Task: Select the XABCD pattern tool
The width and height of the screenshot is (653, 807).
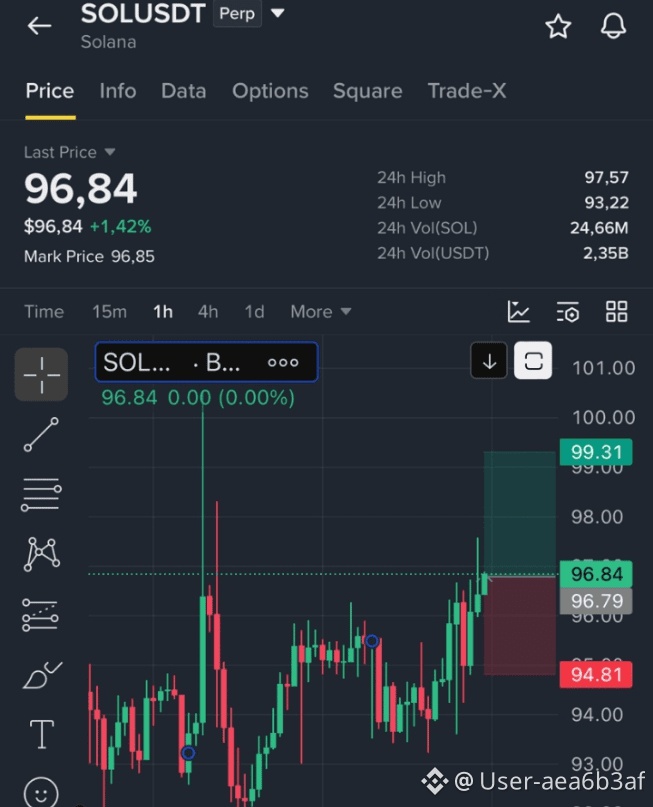Action: [x=42, y=554]
